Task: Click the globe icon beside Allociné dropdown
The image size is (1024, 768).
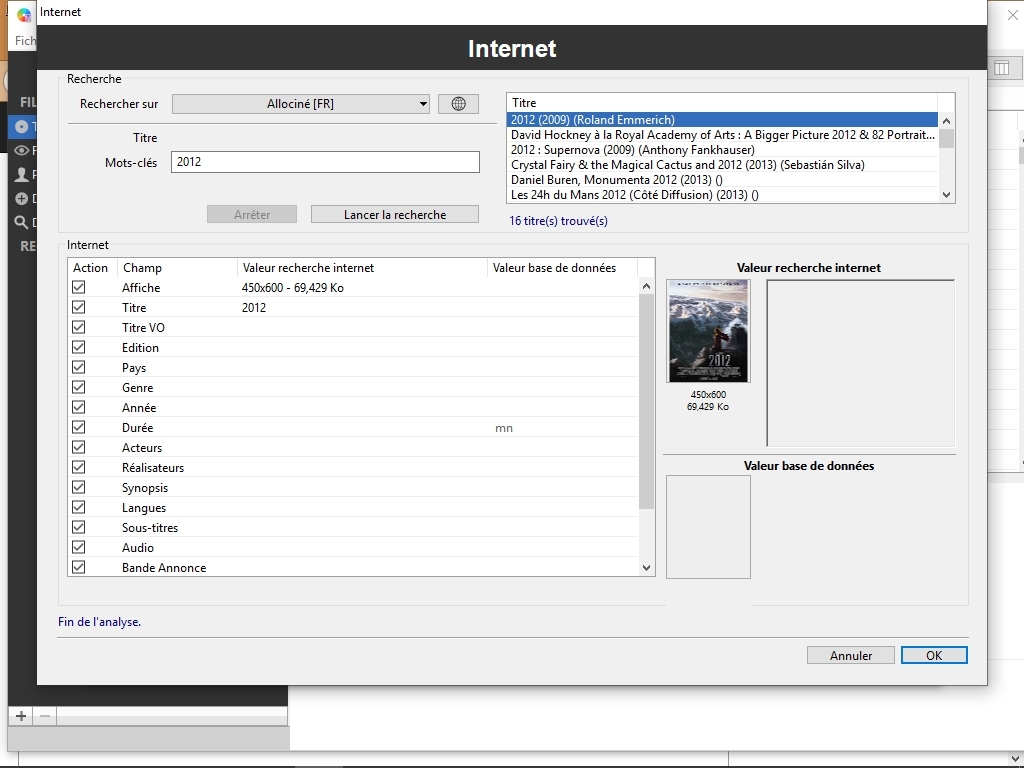Action: [x=458, y=104]
